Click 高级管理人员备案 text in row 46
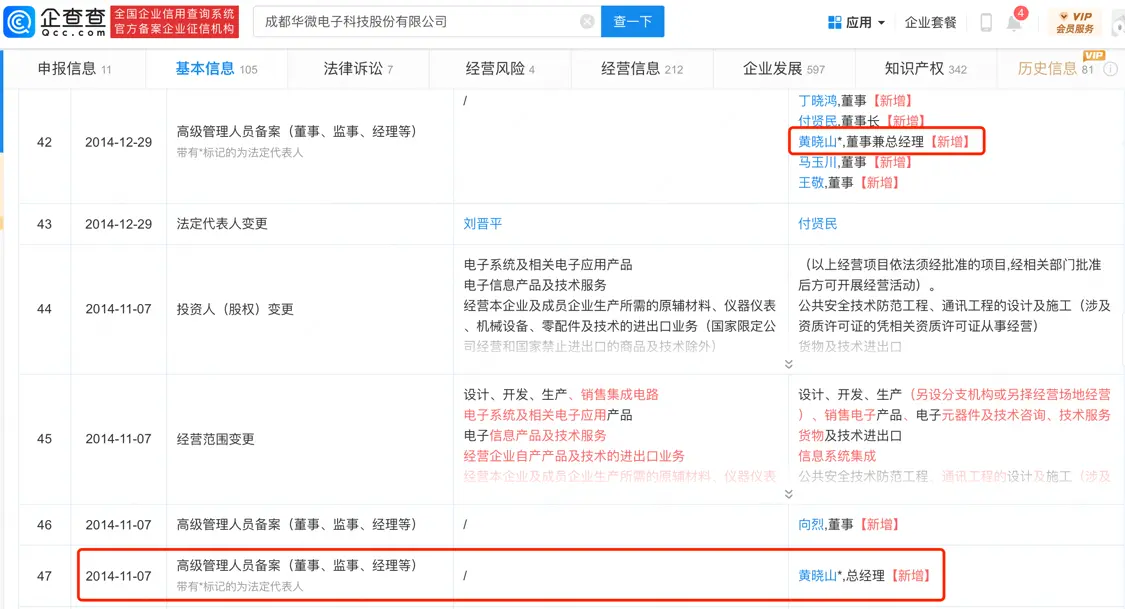The image size is (1125, 609). click(296, 524)
